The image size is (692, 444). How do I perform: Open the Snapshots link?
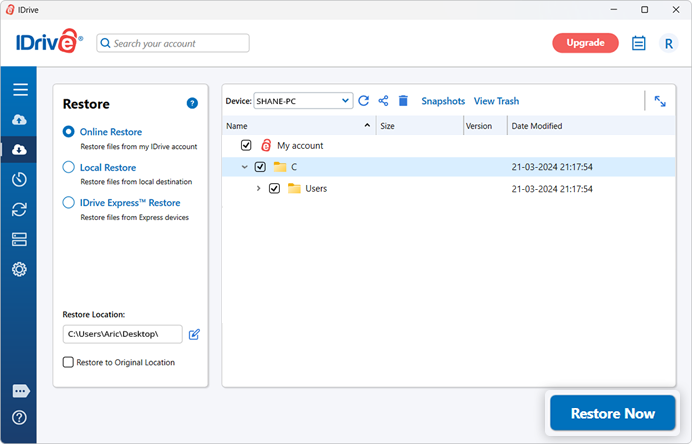click(443, 101)
